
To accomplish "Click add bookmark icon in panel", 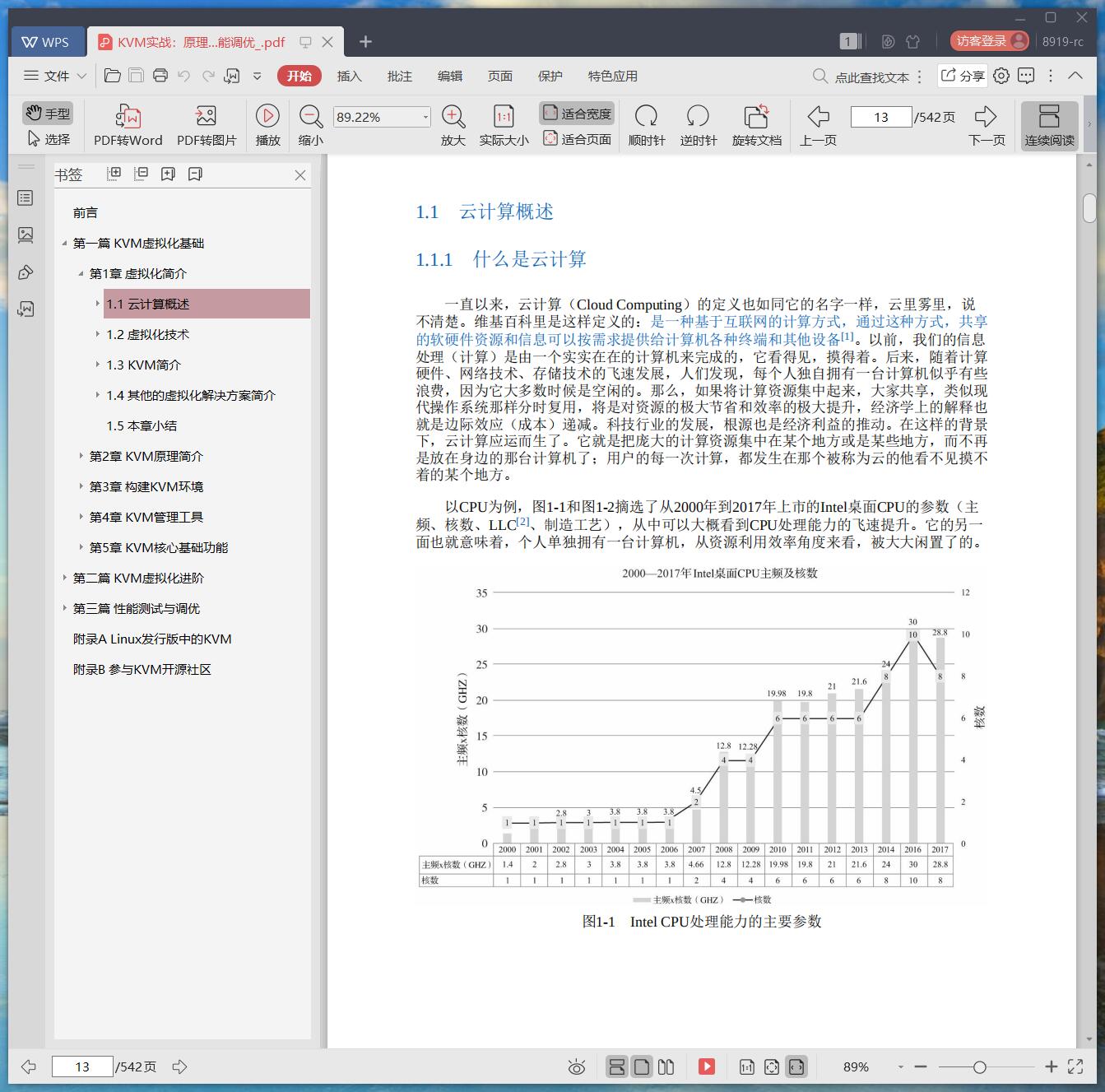I will (x=168, y=174).
